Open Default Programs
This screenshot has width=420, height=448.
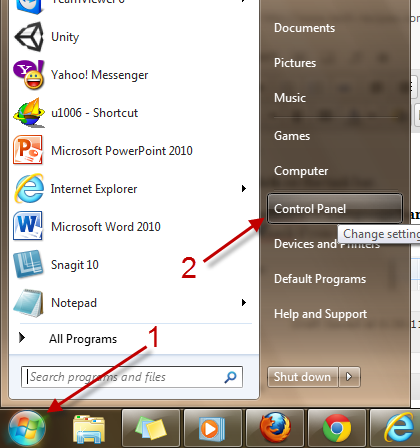320,279
